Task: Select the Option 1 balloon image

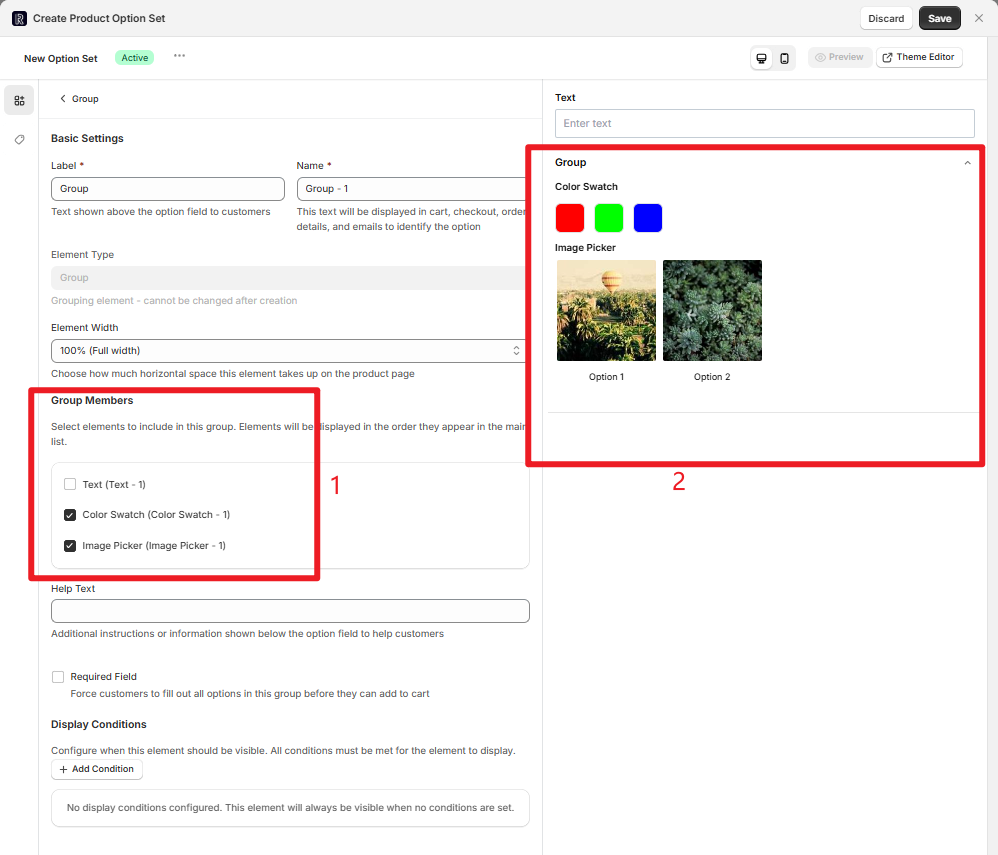Action: click(x=606, y=310)
